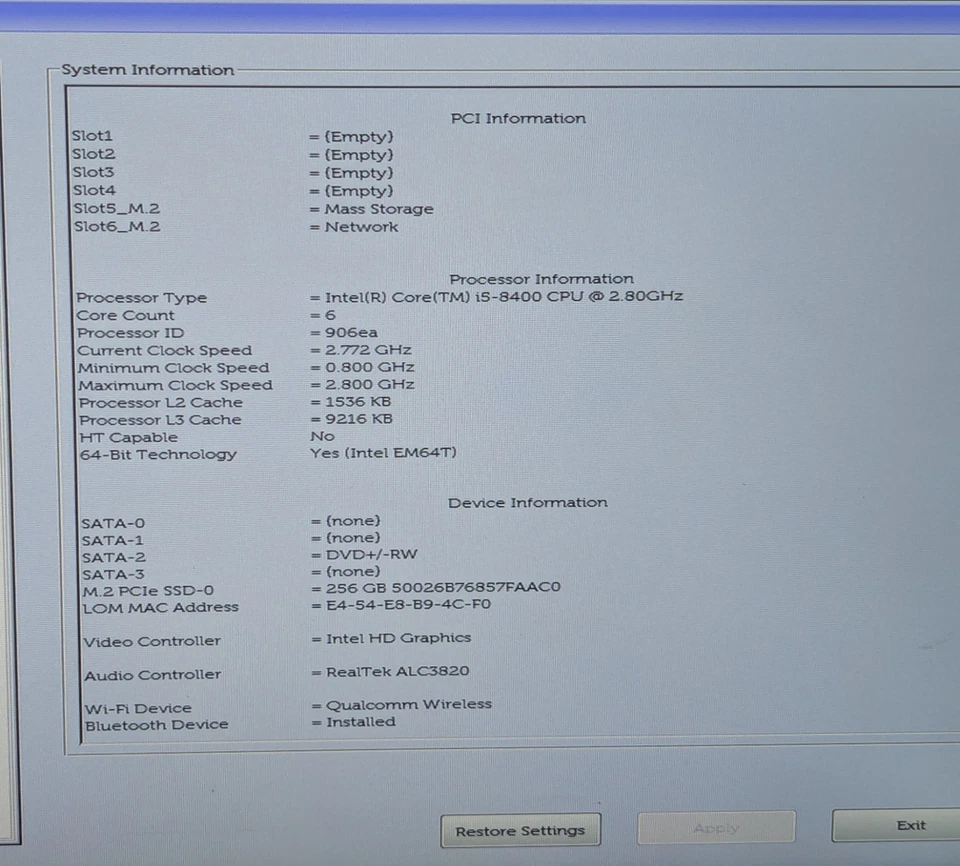Viewport: 960px width, 866px height.
Task: Click the 64-Bit Technology entry
Action: pyautogui.click(x=260, y=452)
